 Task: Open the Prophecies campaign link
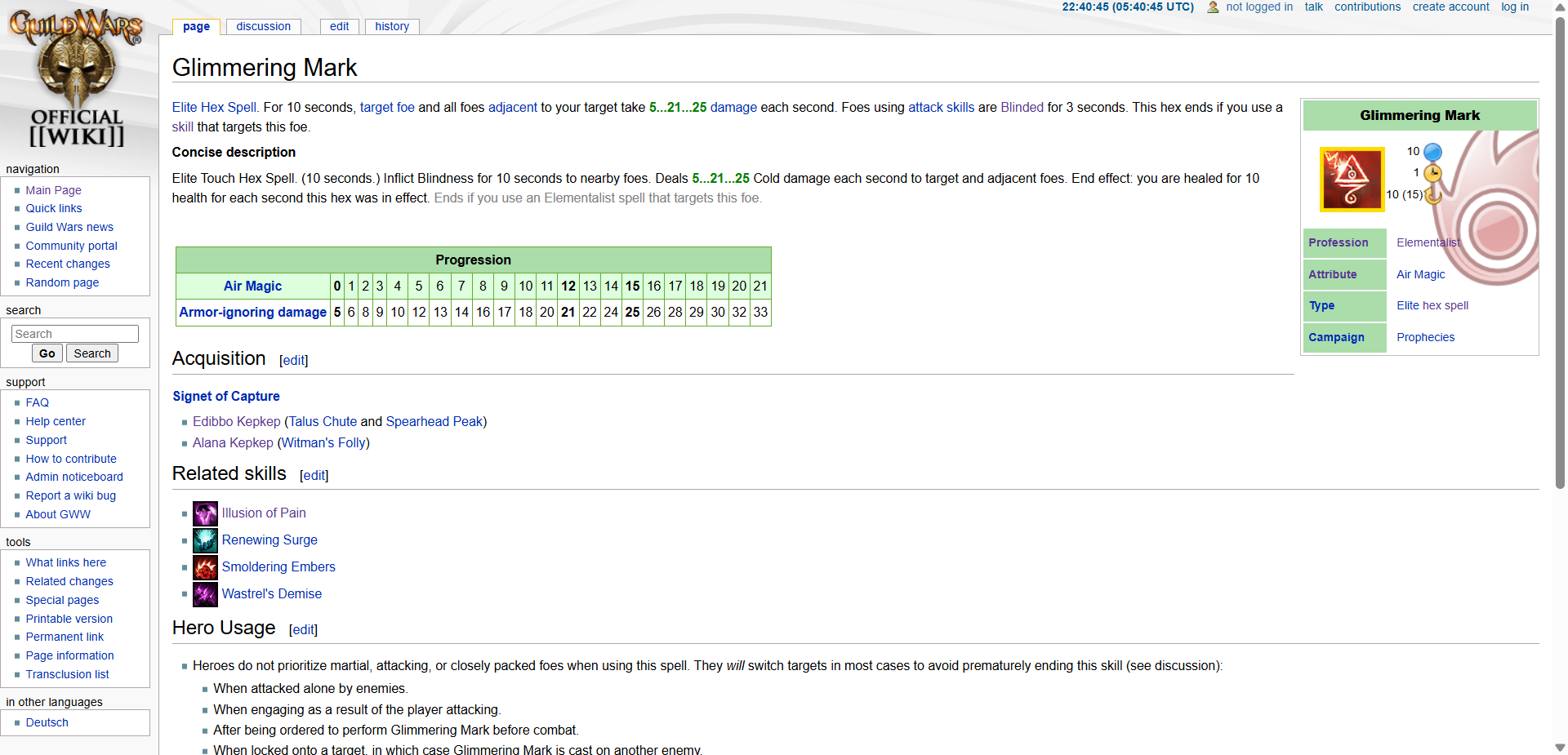point(1425,337)
